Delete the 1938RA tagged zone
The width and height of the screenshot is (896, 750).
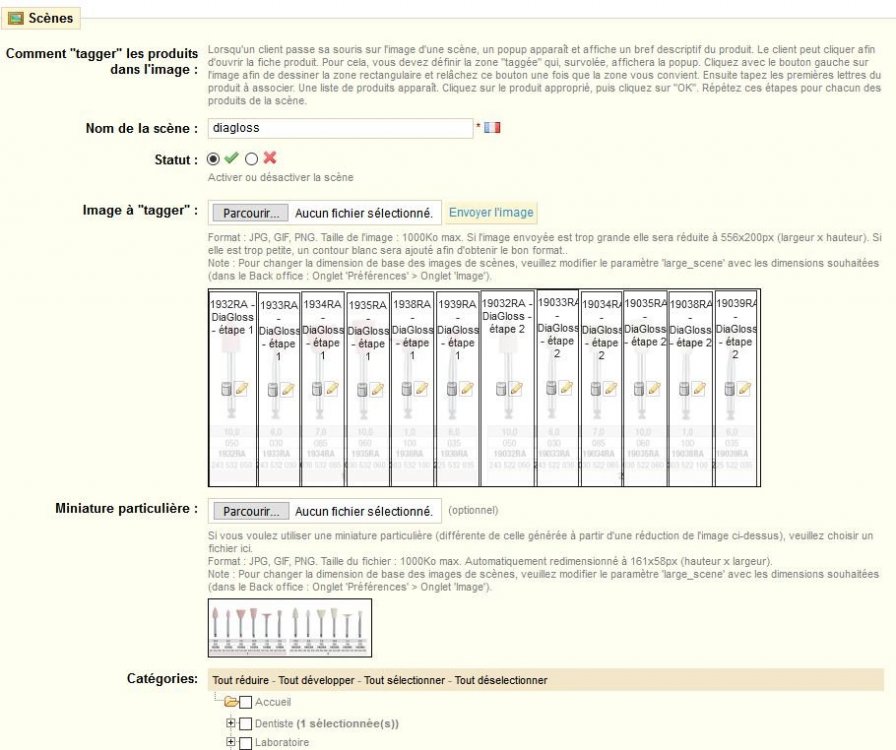click(406, 389)
